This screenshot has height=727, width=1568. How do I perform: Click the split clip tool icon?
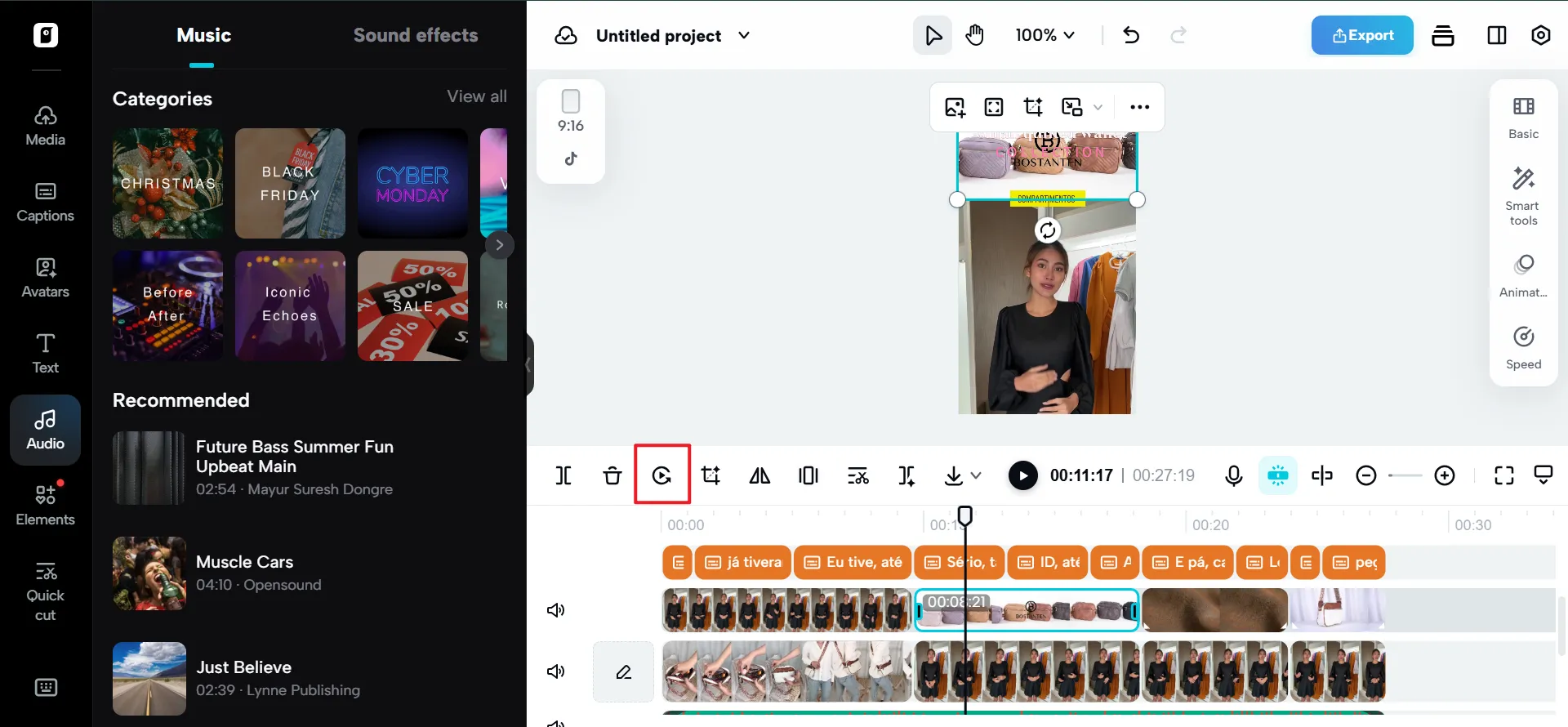pyautogui.click(x=563, y=475)
